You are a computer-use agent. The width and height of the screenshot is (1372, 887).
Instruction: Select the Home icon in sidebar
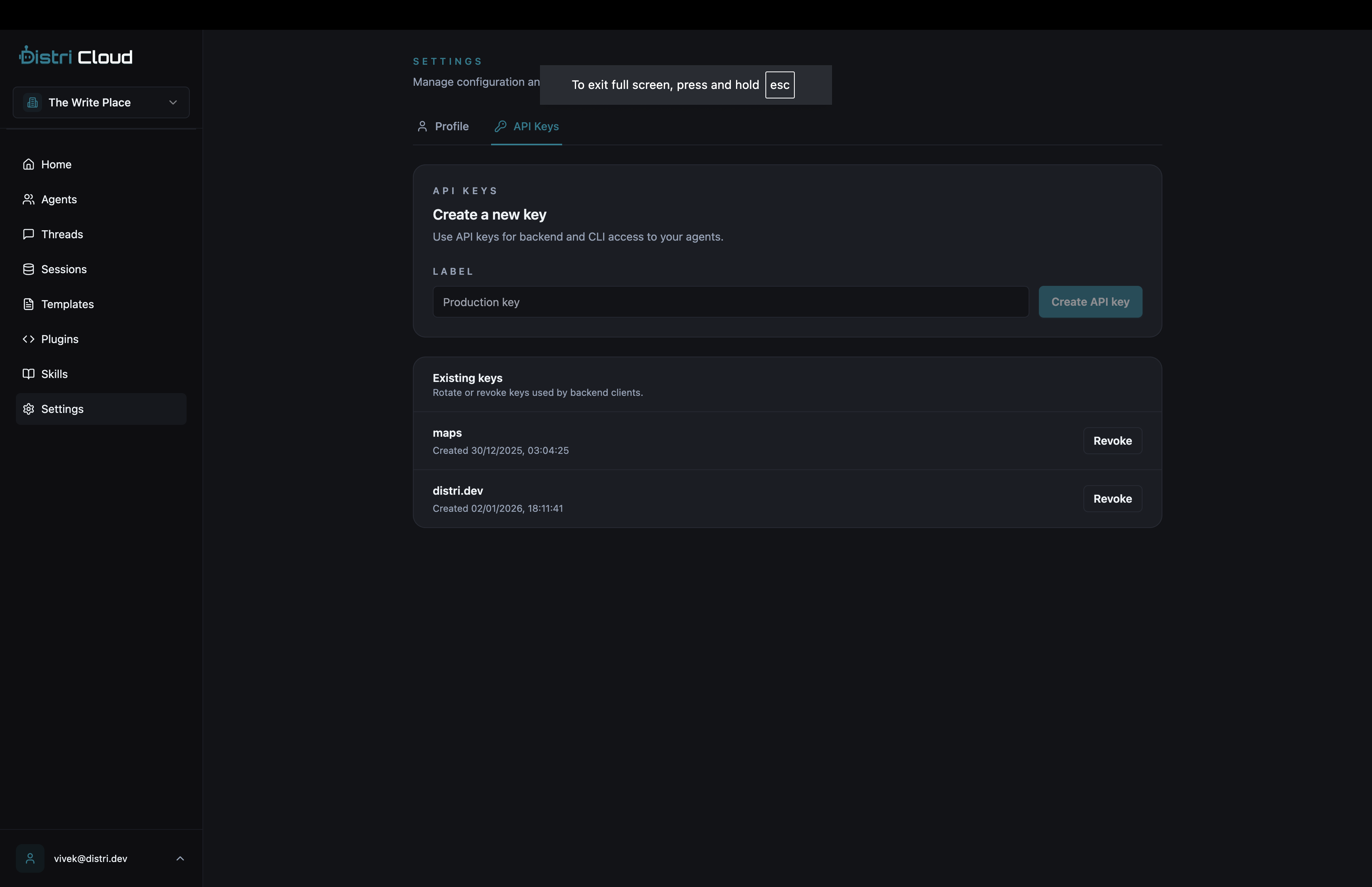29,164
